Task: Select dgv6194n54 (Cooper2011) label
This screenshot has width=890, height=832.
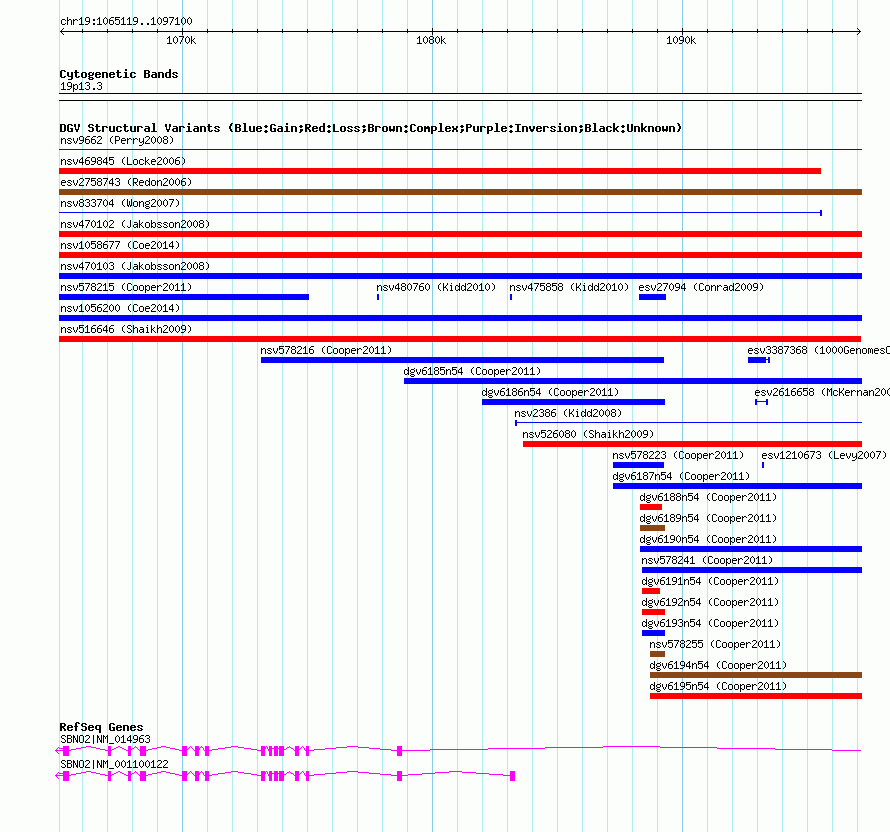Action: pyautogui.click(x=718, y=665)
